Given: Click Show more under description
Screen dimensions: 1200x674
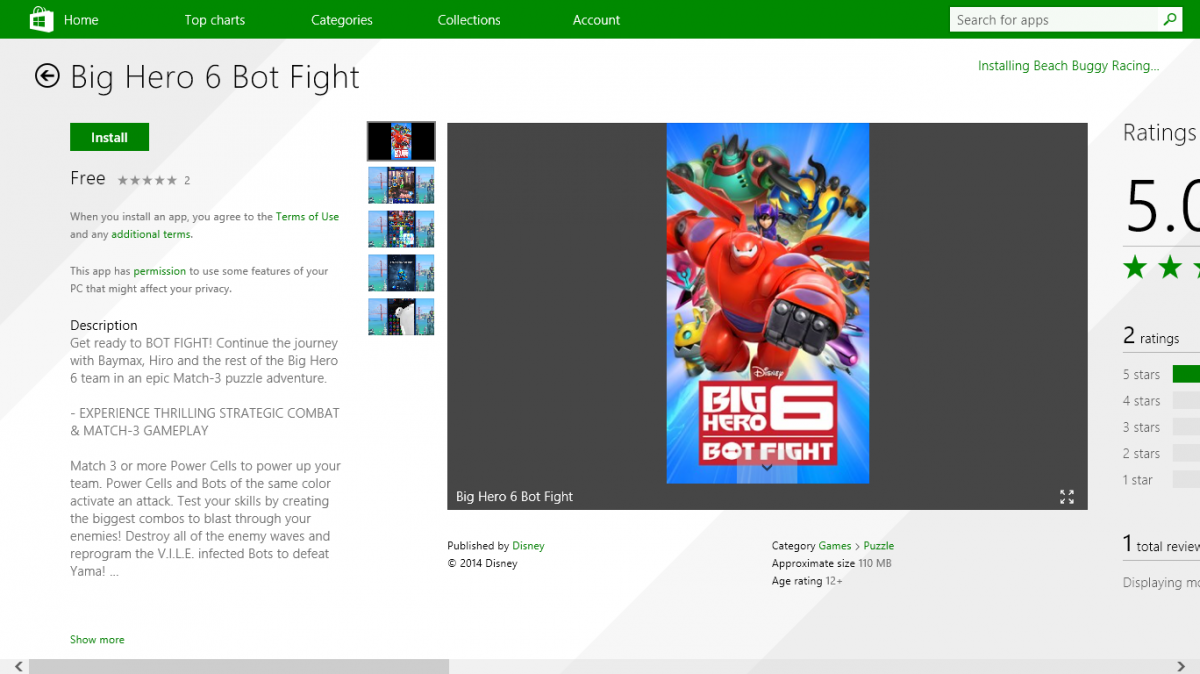Looking at the screenshot, I should click(97, 639).
